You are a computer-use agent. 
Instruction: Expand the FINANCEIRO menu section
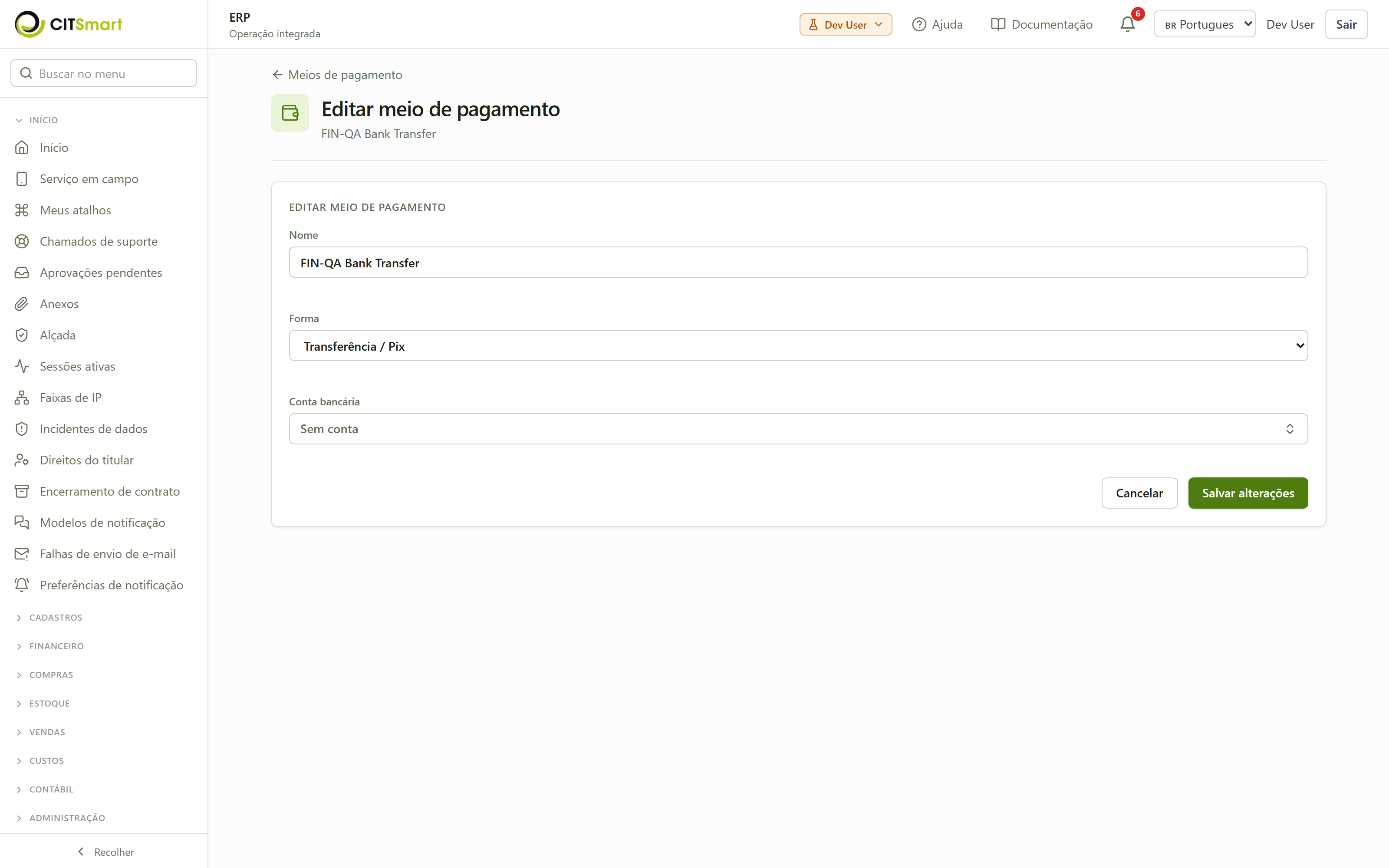pos(50,646)
